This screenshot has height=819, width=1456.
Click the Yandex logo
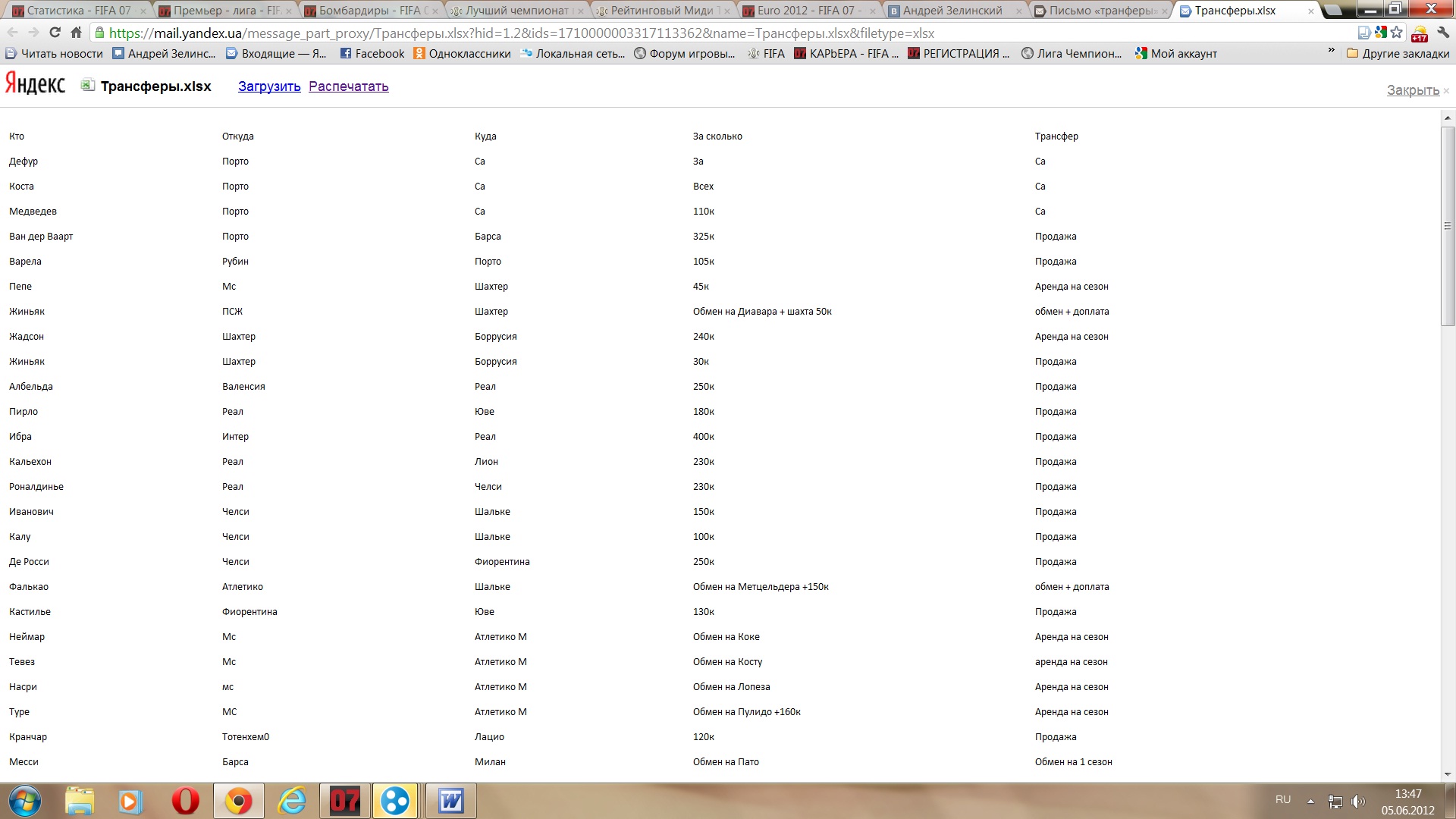click(x=36, y=83)
